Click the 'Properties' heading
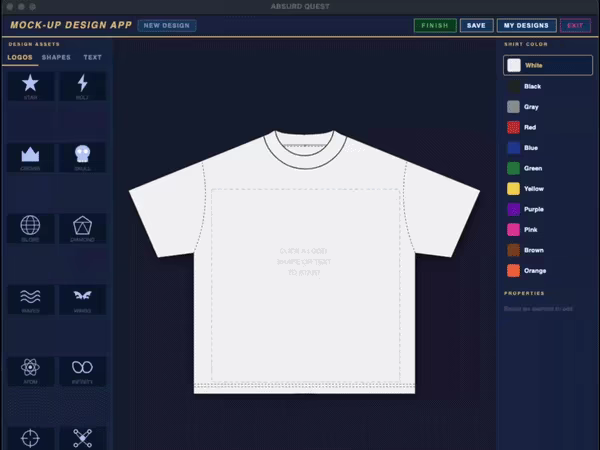Image resolution: width=600 pixels, height=450 pixels. point(524,293)
